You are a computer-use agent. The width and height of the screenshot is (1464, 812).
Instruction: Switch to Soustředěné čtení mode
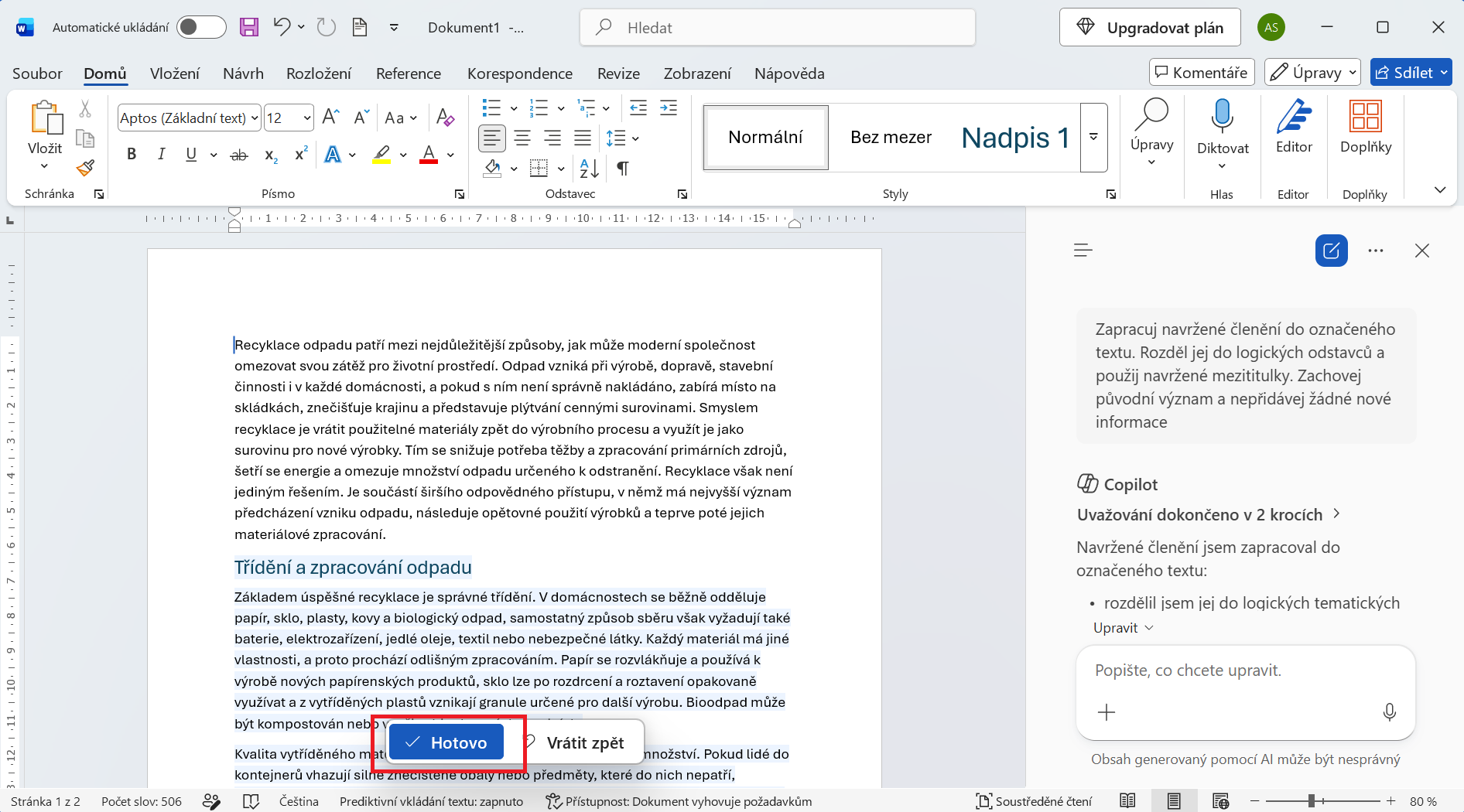click(1034, 801)
